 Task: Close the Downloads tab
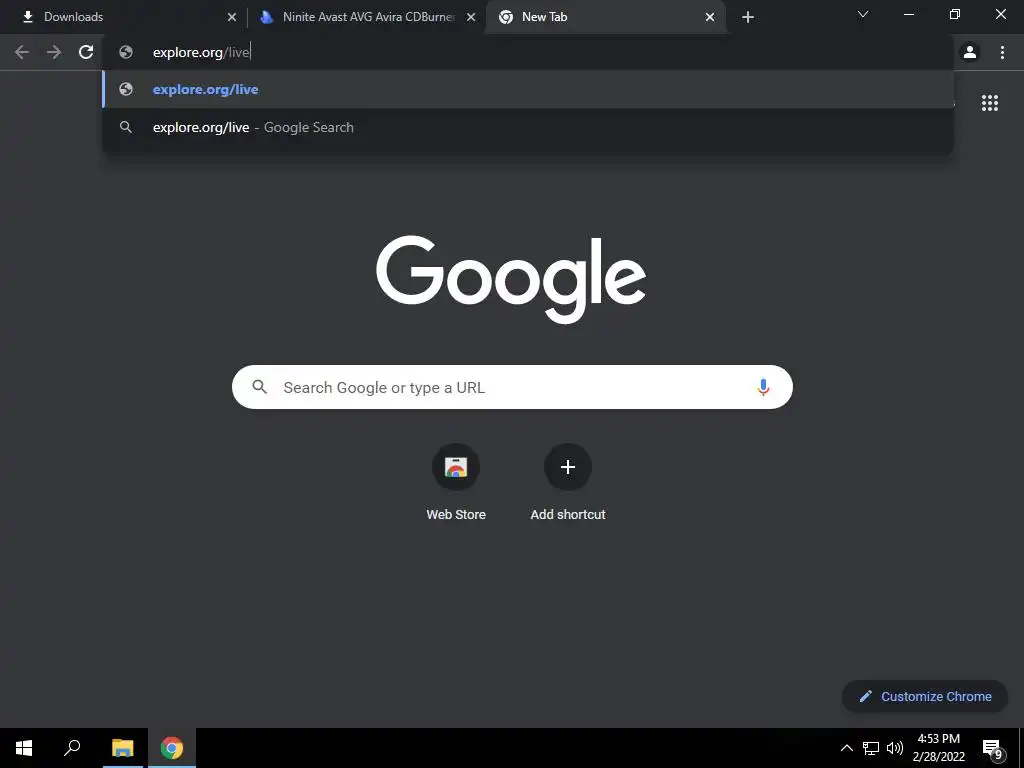[x=232, y=17]
